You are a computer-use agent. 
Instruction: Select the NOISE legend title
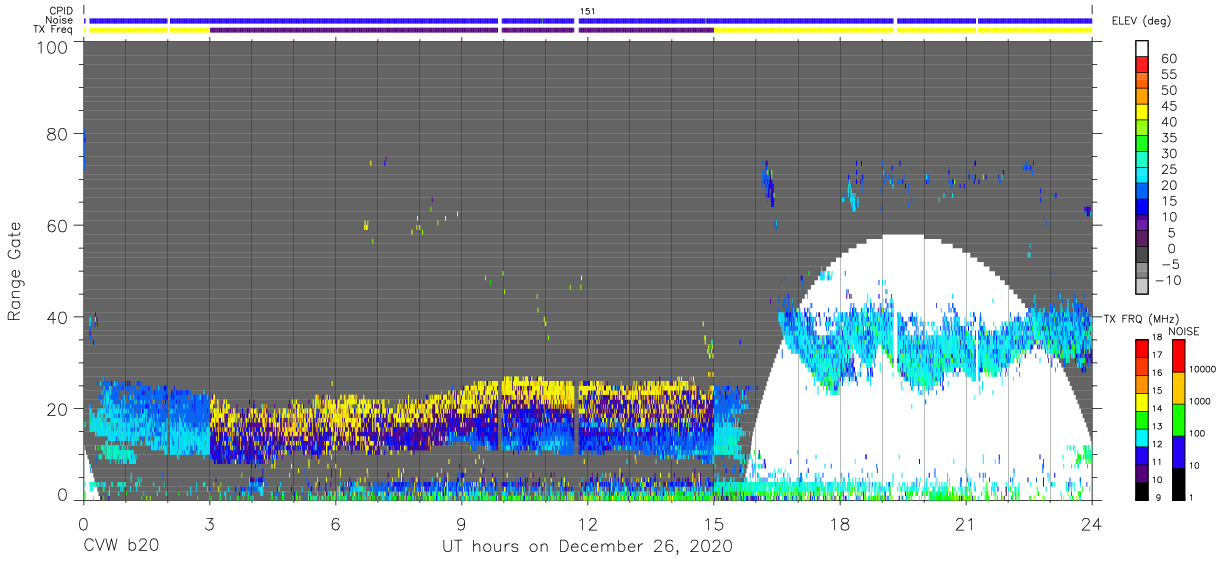click(x=1186, y=331)
